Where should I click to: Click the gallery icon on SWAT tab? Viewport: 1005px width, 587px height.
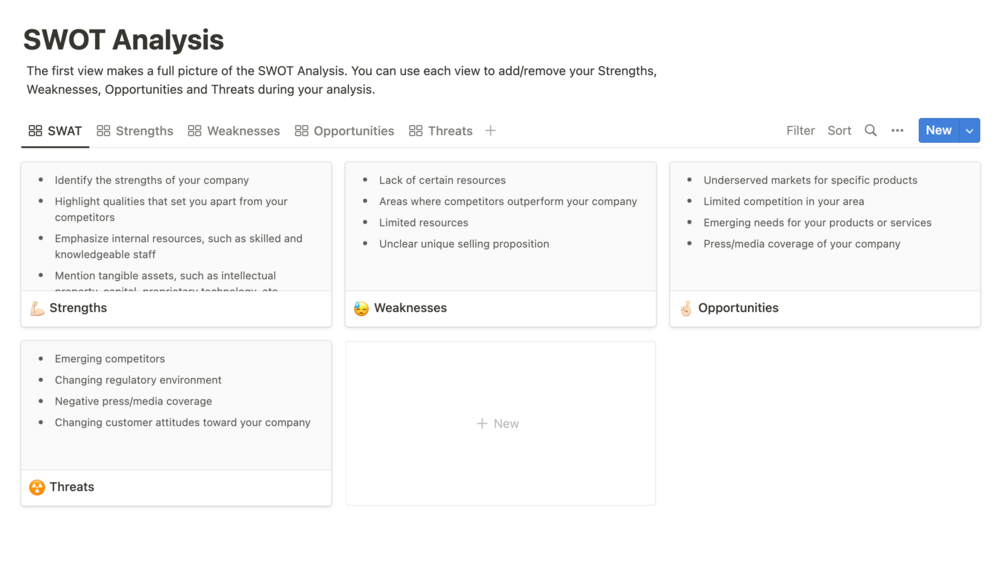(x=35, y=131)
